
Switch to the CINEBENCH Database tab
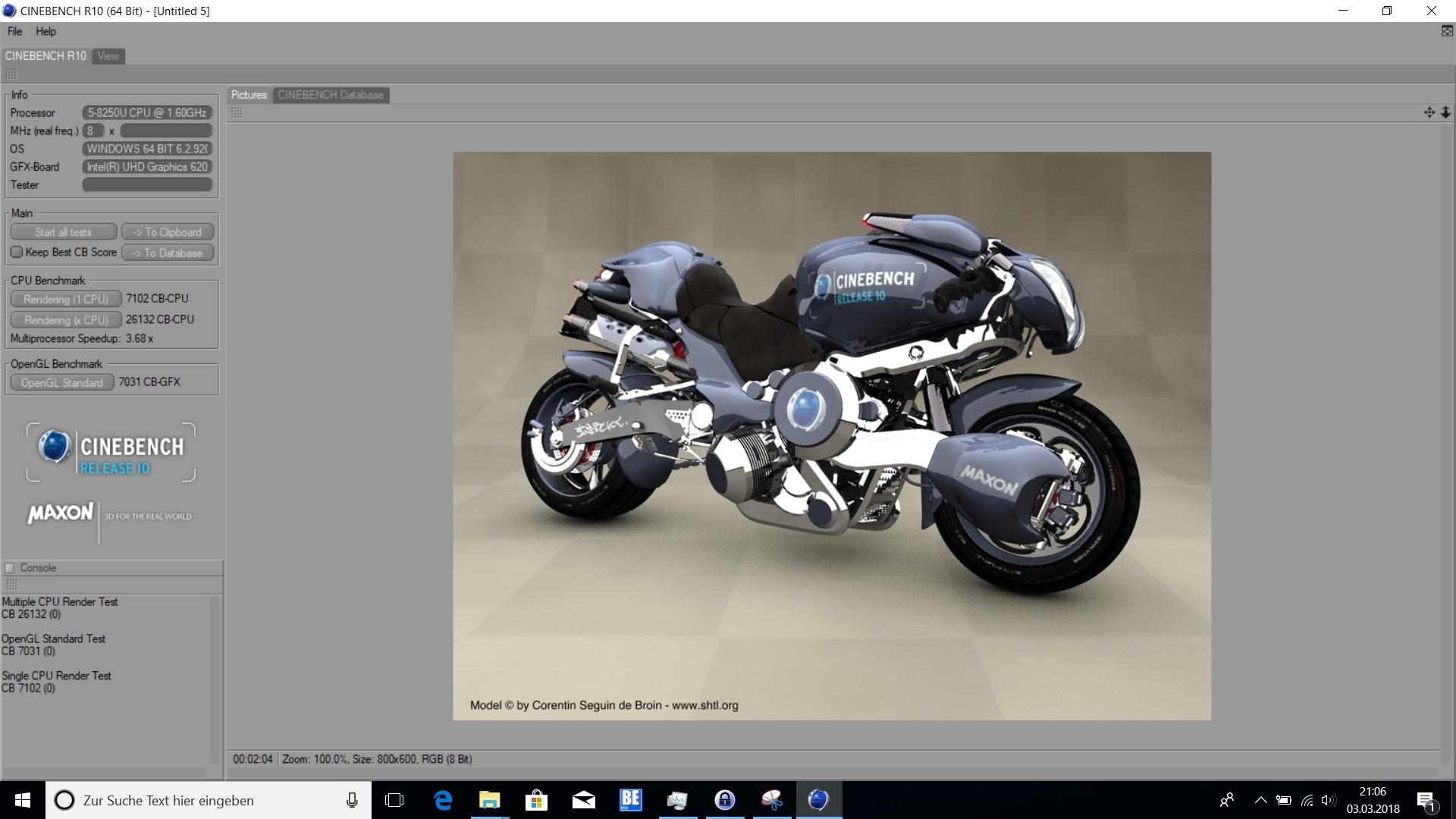330,95
